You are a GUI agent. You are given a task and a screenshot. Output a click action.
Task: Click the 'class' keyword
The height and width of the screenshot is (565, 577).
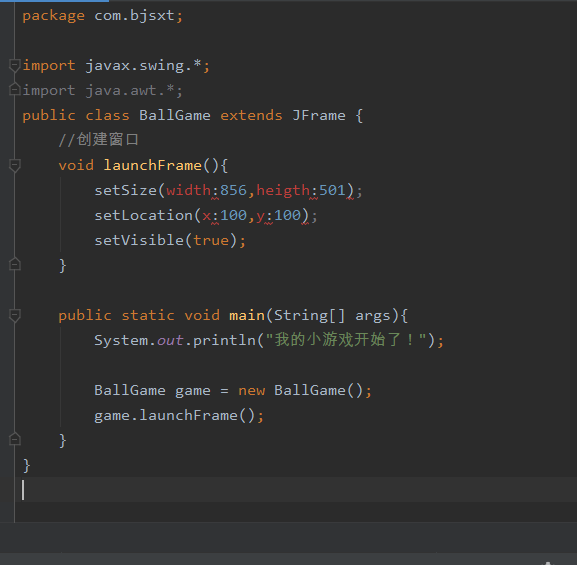click(x=107, y=116)
